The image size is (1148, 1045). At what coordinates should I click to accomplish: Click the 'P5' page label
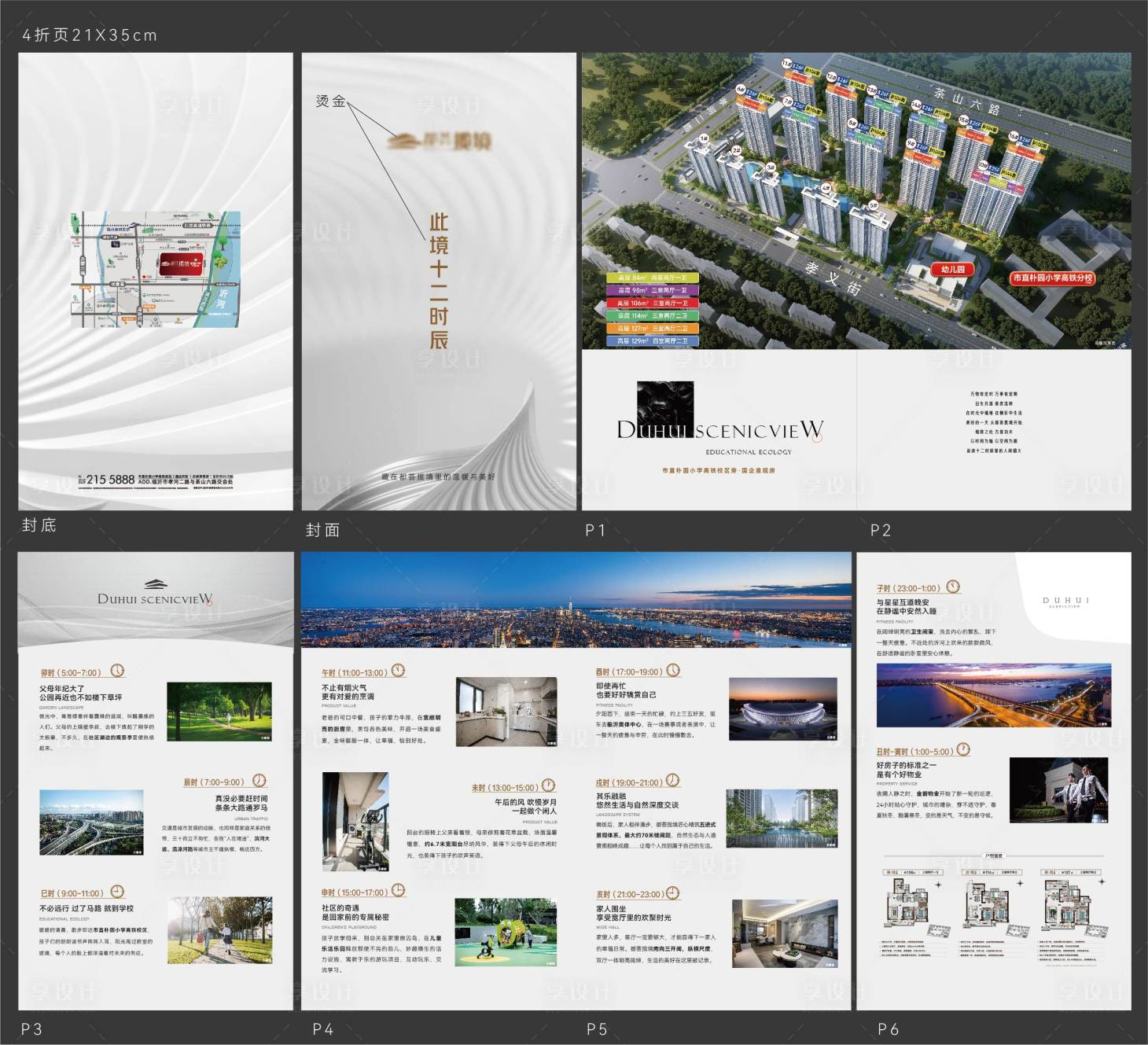[597, 1028]
